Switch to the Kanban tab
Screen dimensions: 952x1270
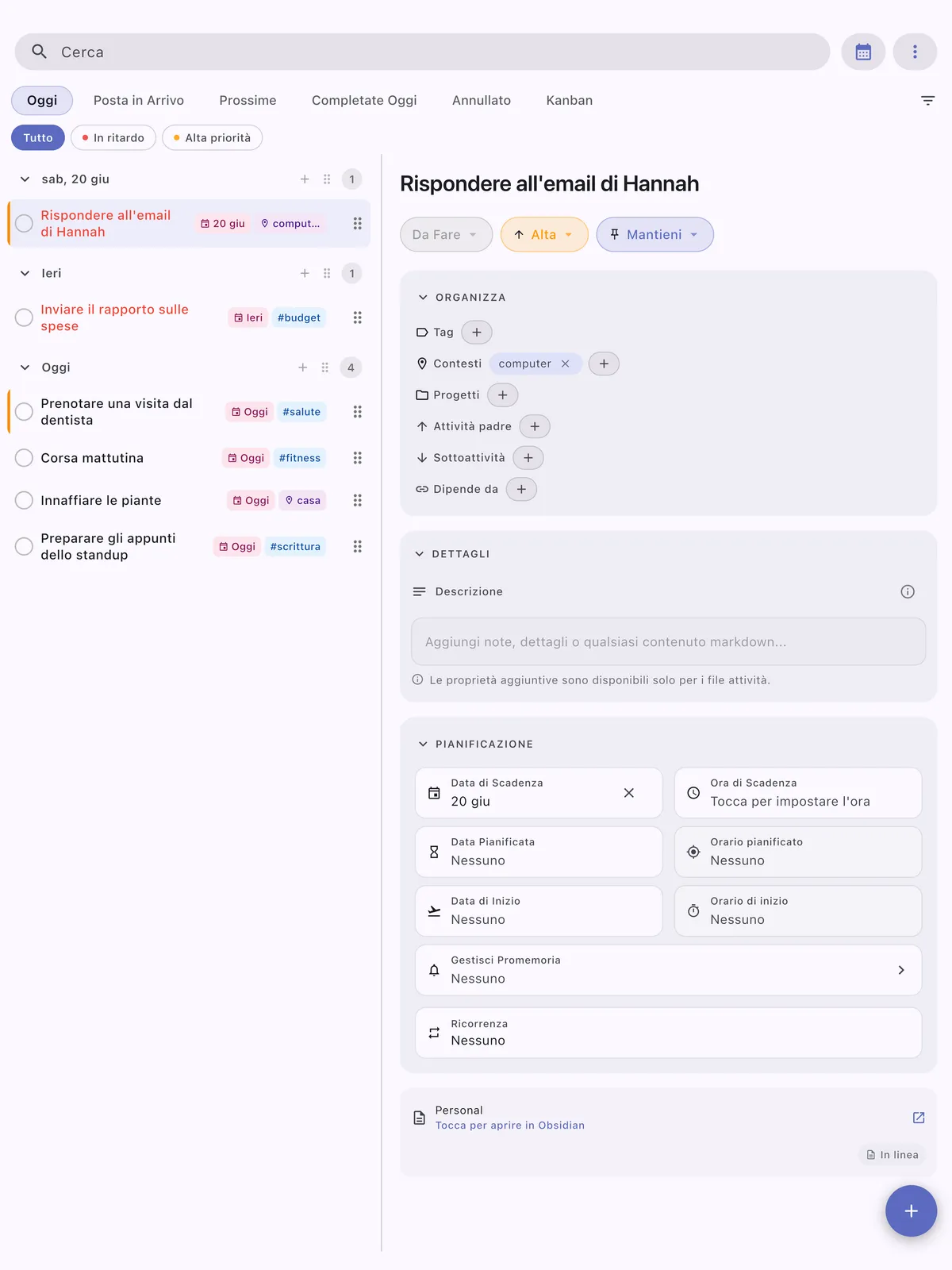(570, 100)
